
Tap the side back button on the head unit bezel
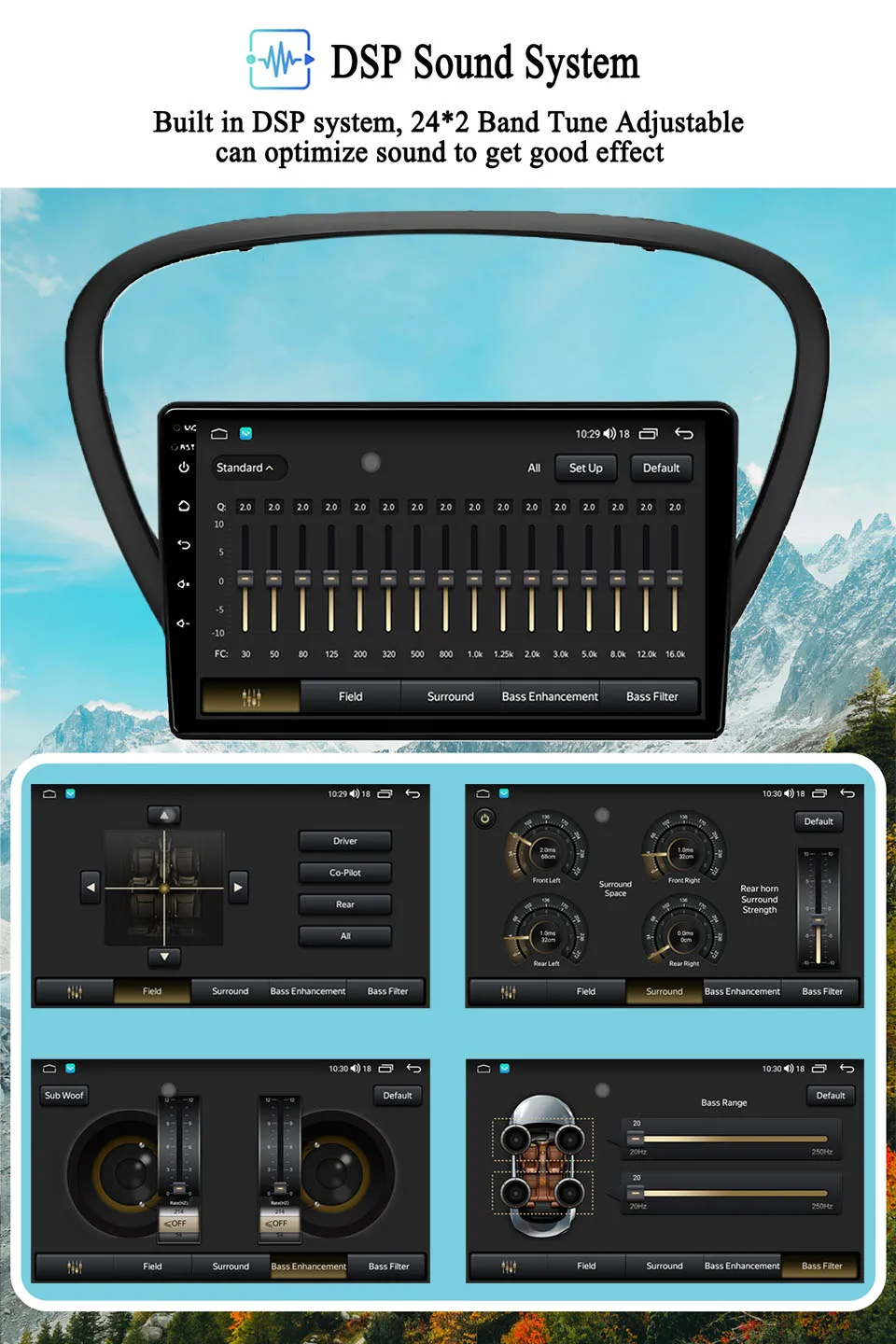coord(184,545)
